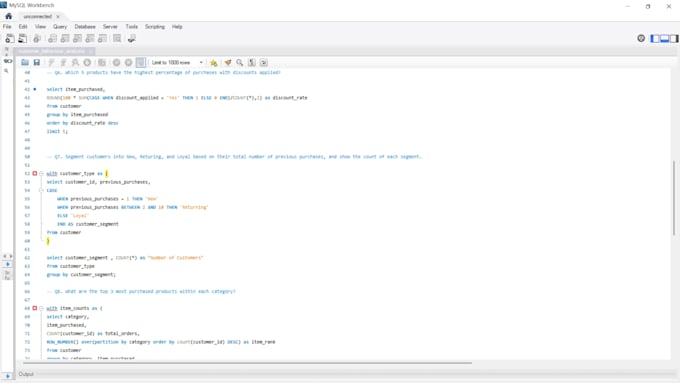Click the ROW_NUMBER() over(partition by category line
This screenshot has width=680, height=383.
point(161,342)
